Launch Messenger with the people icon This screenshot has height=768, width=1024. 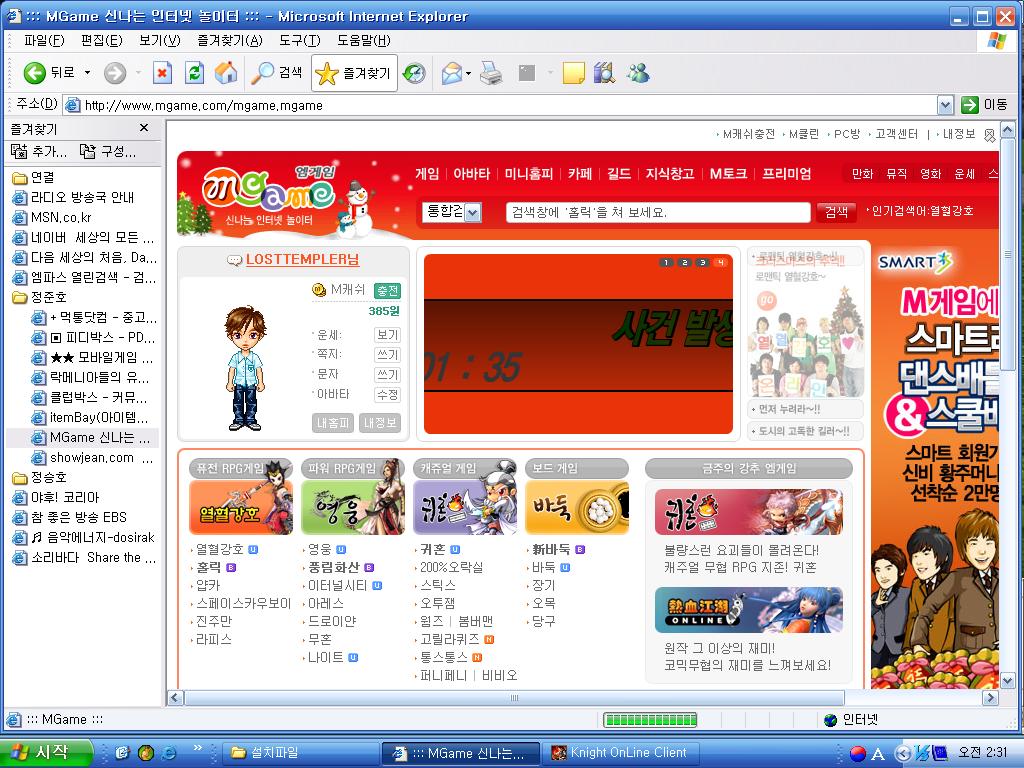coord(638,72)
